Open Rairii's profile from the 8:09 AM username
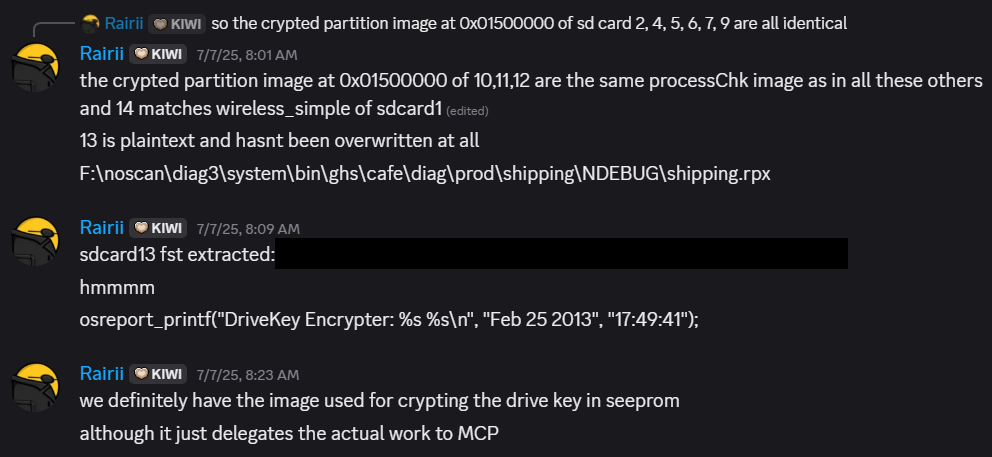This screenshot has width=992, height=457. (x=102, y=227)
